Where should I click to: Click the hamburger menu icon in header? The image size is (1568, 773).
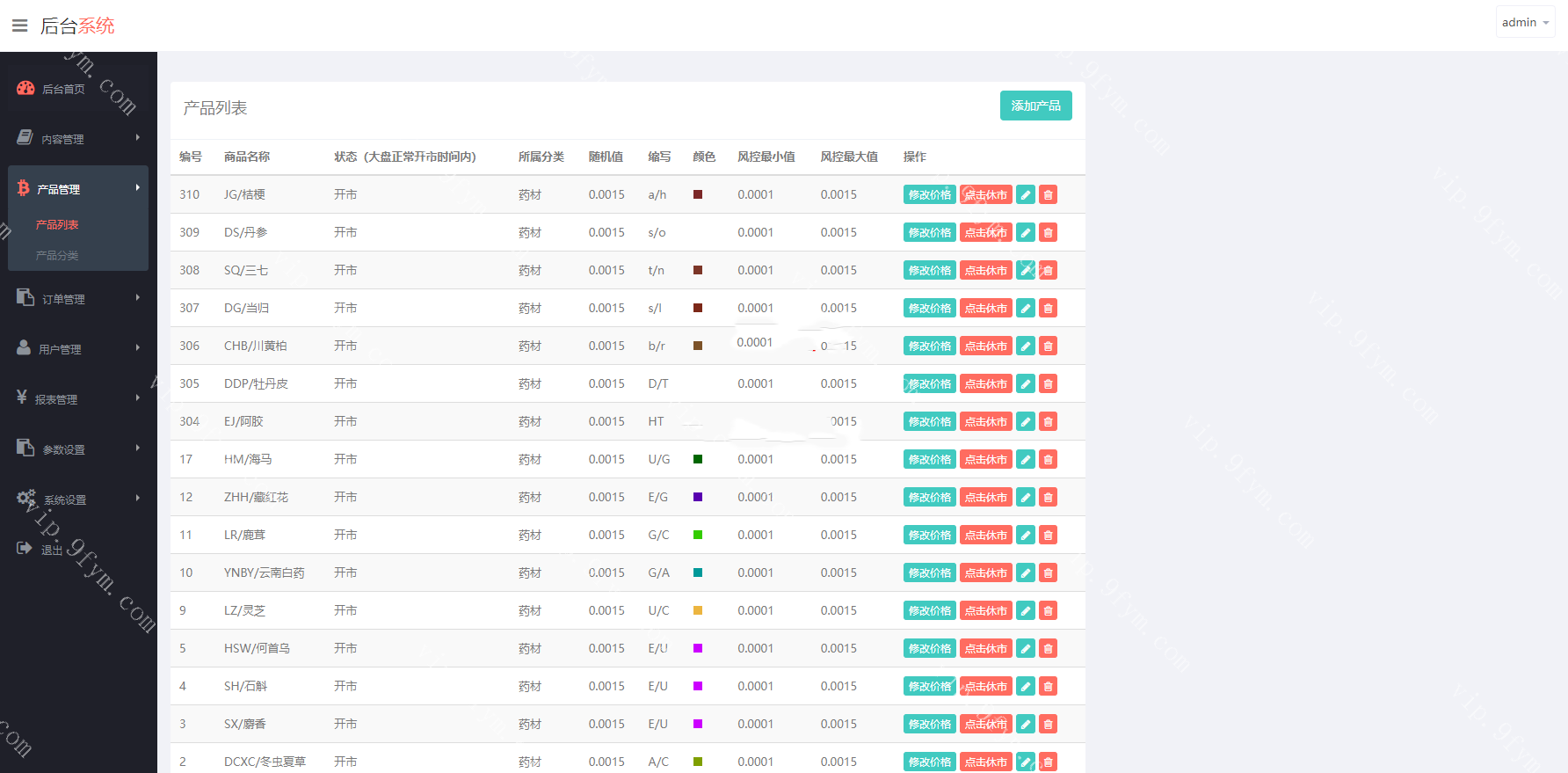tap(19, 26)
